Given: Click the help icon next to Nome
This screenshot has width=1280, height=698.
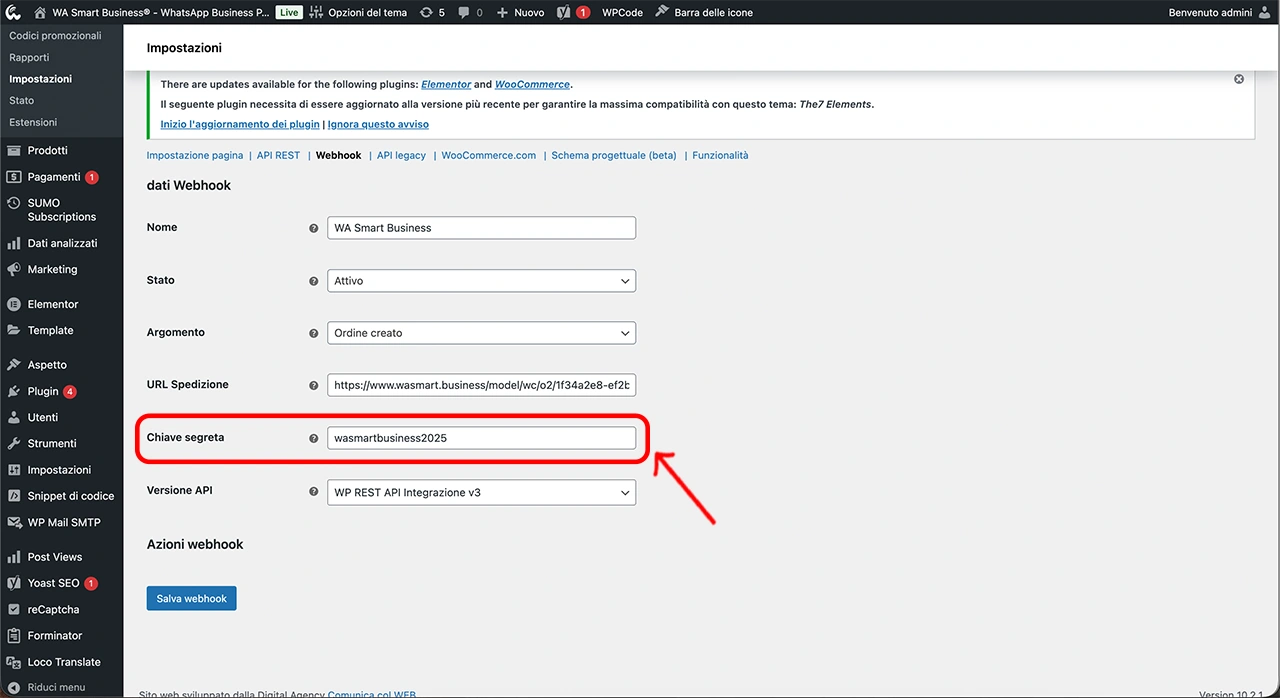Looking at the screenshot, I should point(314,228).
